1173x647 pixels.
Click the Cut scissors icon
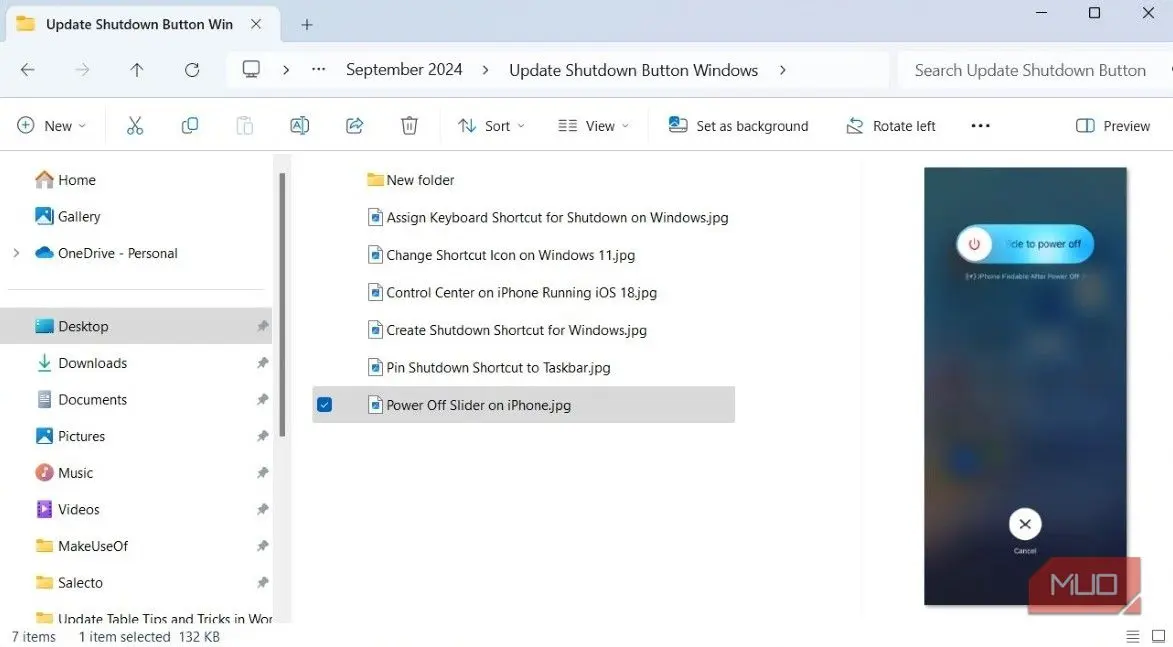(x=135, y=126)
